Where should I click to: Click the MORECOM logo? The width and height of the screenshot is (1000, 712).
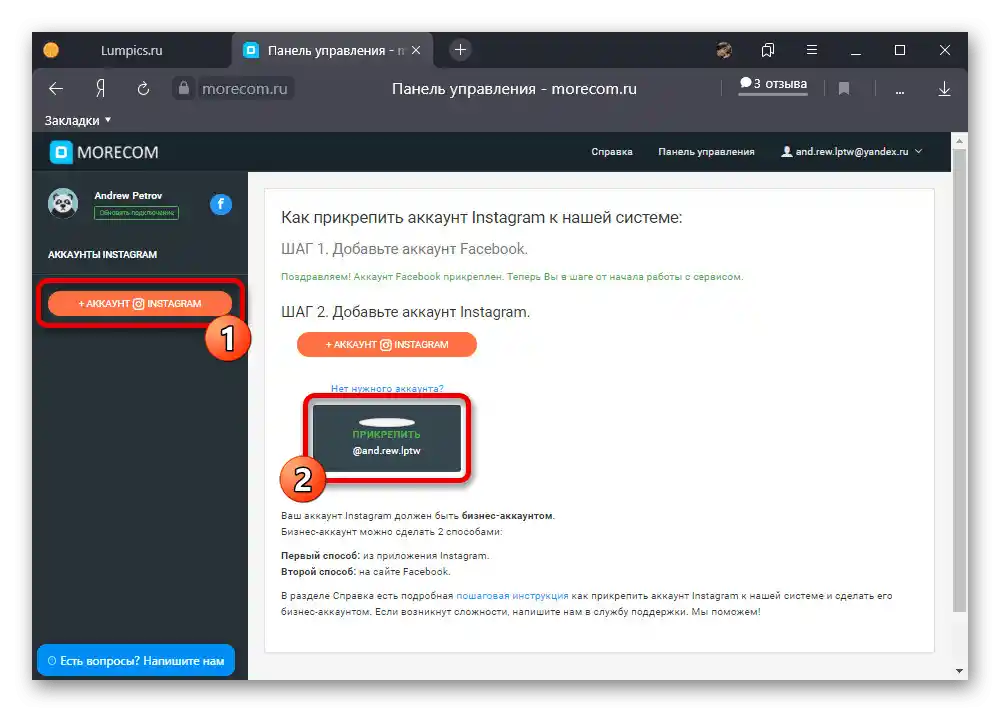[x=104, y=152]
